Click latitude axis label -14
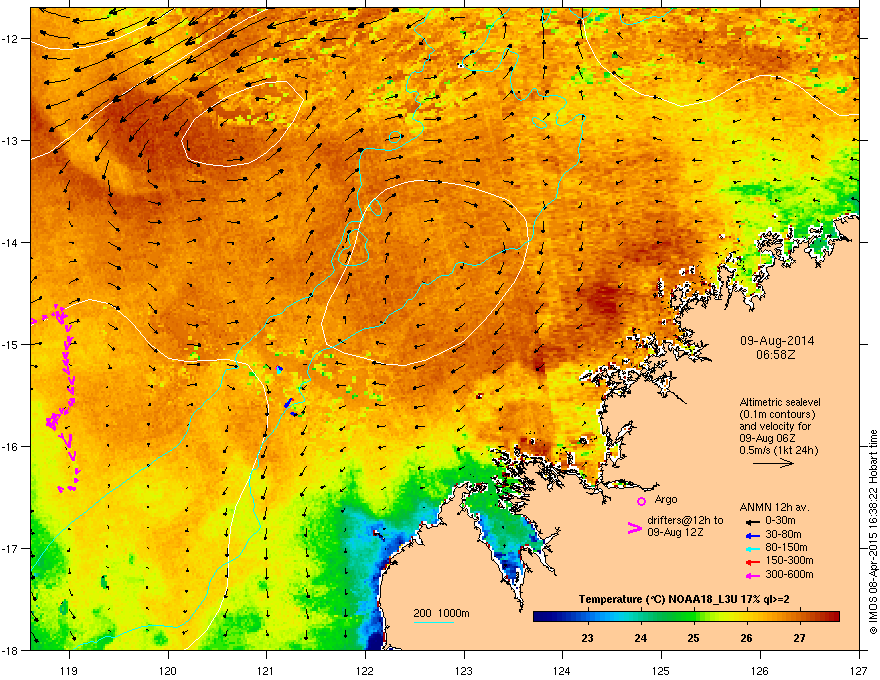Image resolution: width=880 pixels, height=680 pixels. pyautogui.click(x=10, y=242)
